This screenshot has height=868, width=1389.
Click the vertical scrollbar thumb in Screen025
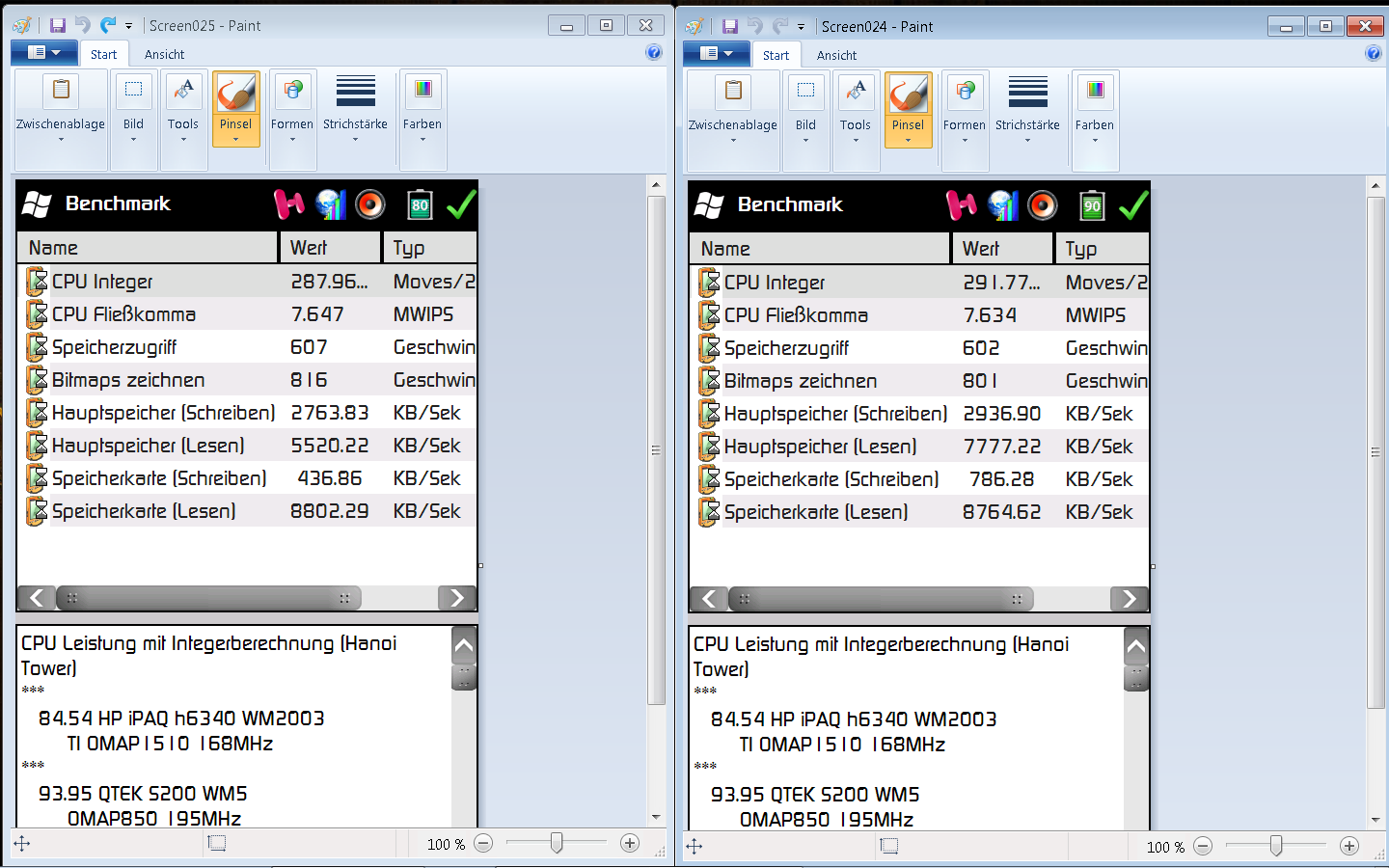pyautogui.click(x=656, y=450)
